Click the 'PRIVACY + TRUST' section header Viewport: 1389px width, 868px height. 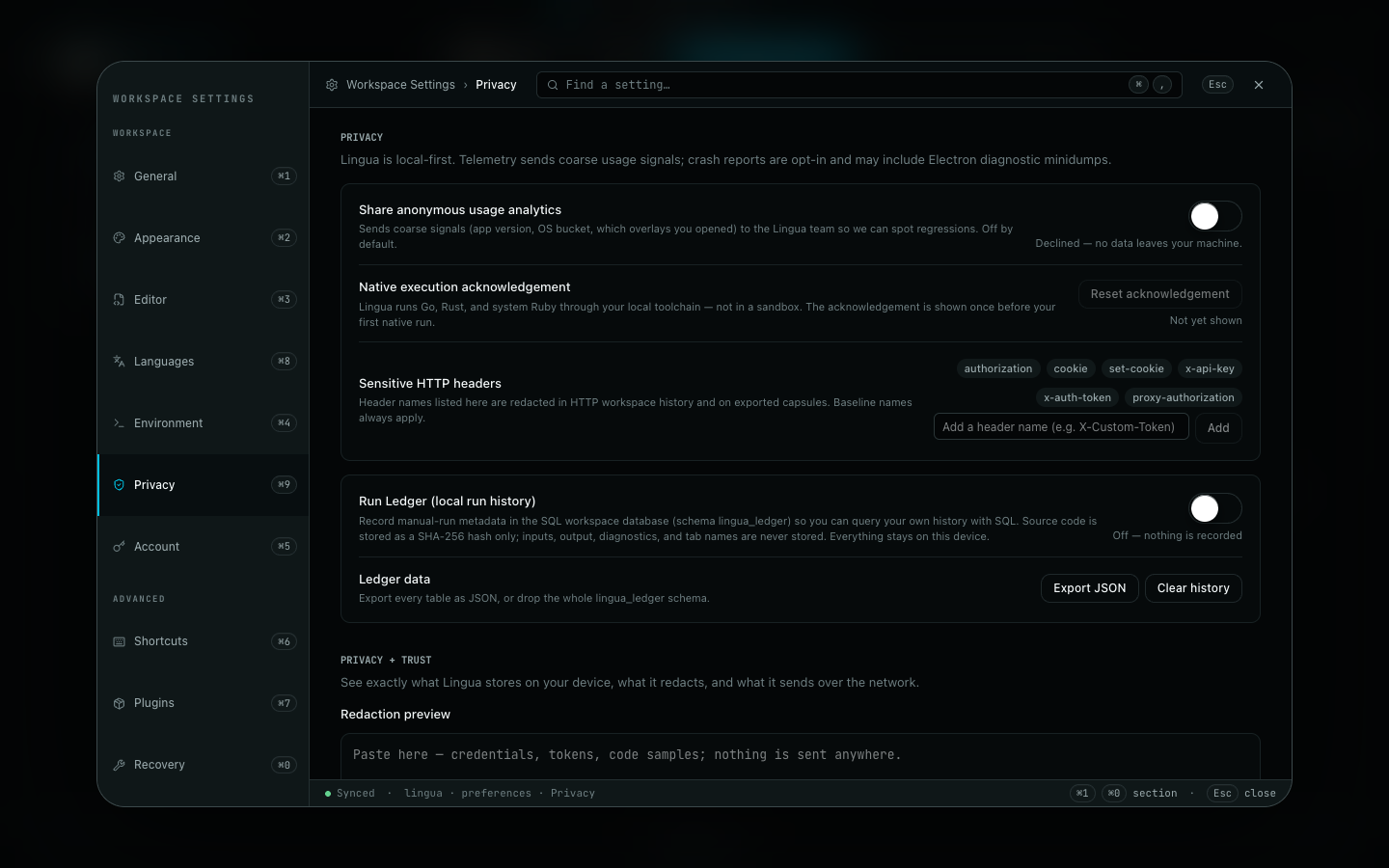click(x=386, y=661)
